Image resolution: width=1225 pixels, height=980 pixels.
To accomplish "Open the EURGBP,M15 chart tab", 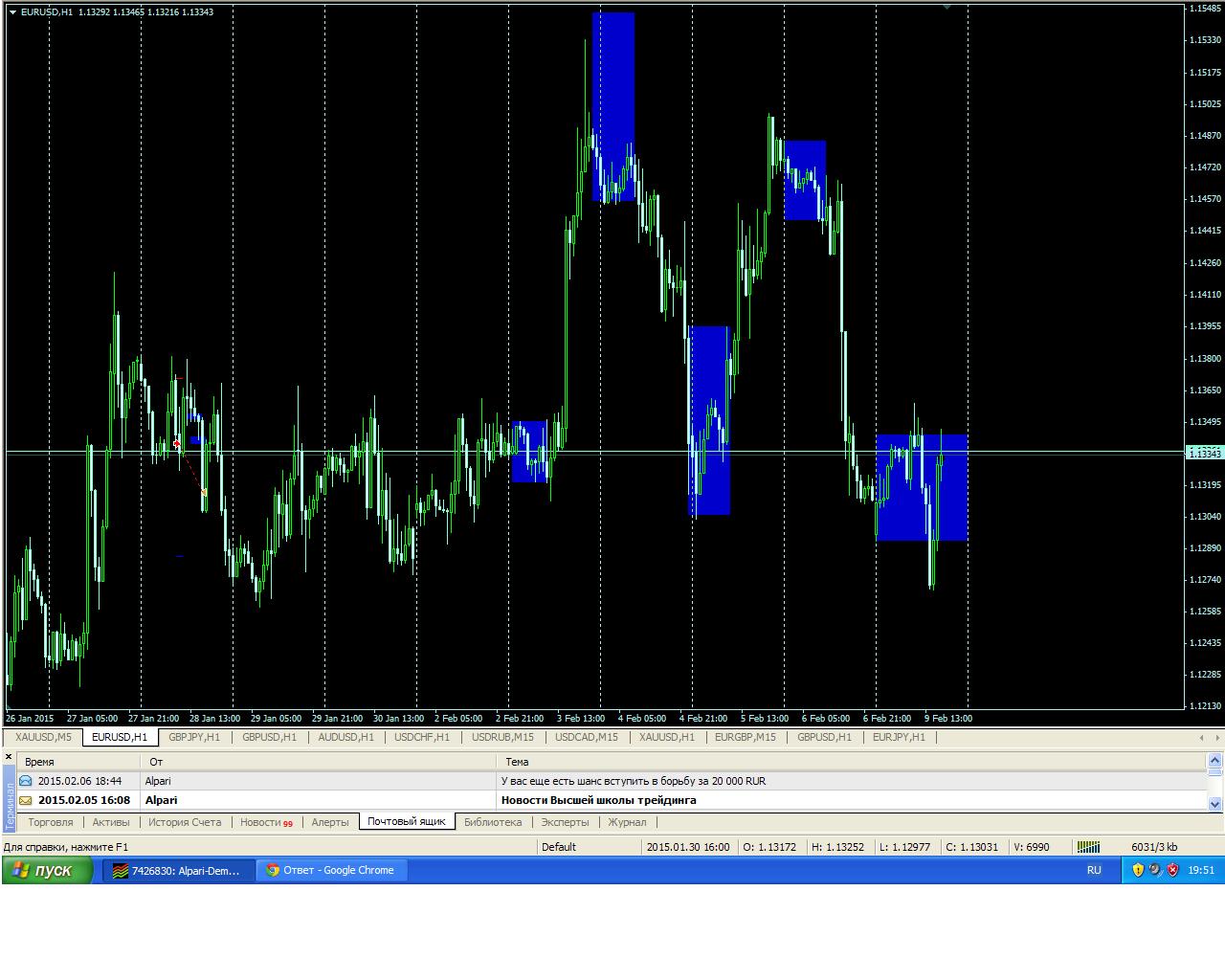I will point(746,737).
